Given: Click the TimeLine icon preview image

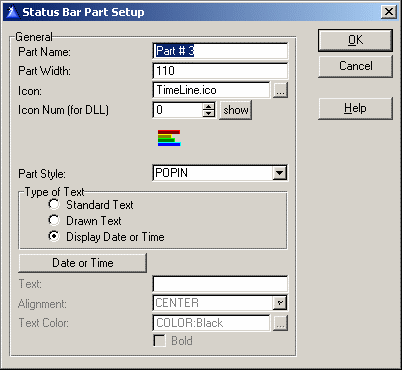Looking at the screenshot, I should click(169, 138).
